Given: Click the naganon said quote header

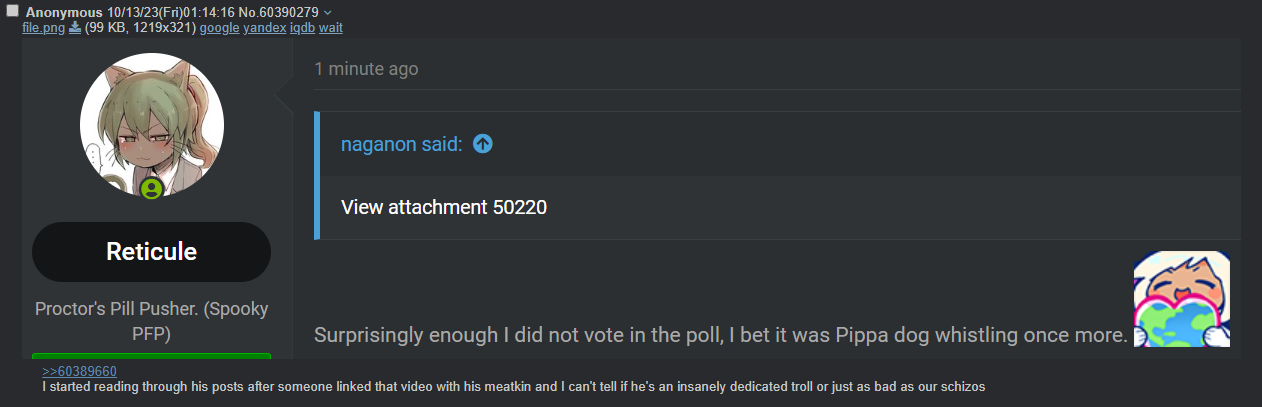Looking at the screenshot, I should click(401, 144).
